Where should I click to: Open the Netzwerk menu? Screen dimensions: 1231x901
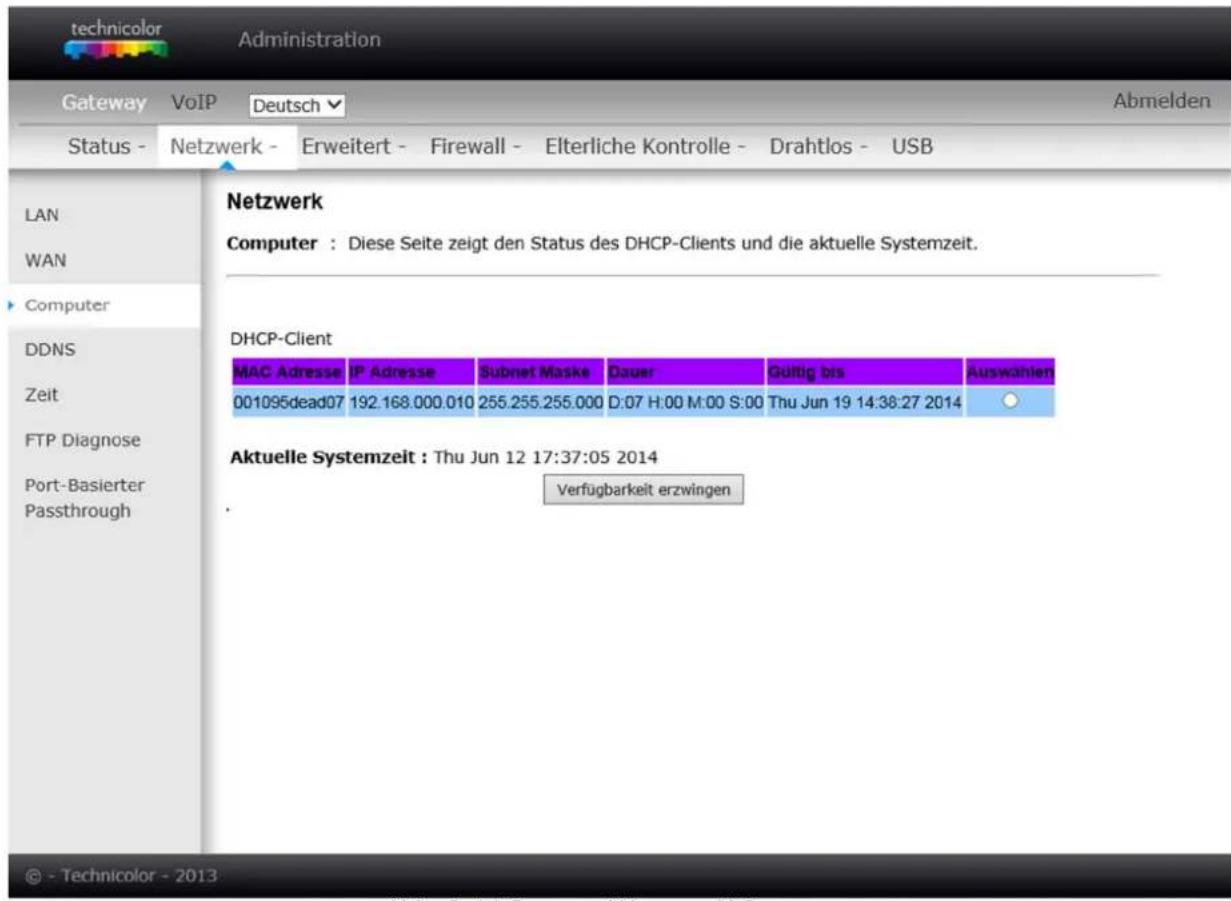pos(223,147)
